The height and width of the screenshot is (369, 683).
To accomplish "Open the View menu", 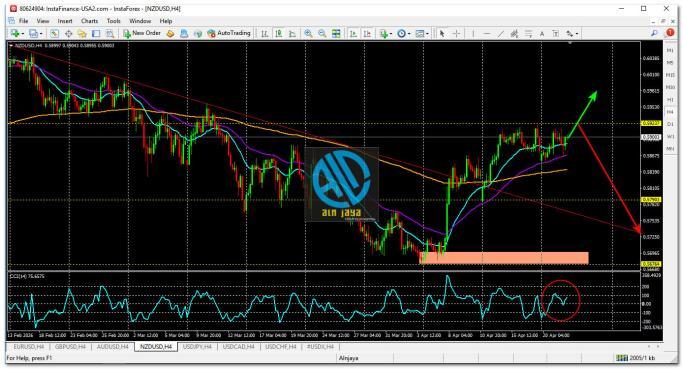I will [43, 21].
